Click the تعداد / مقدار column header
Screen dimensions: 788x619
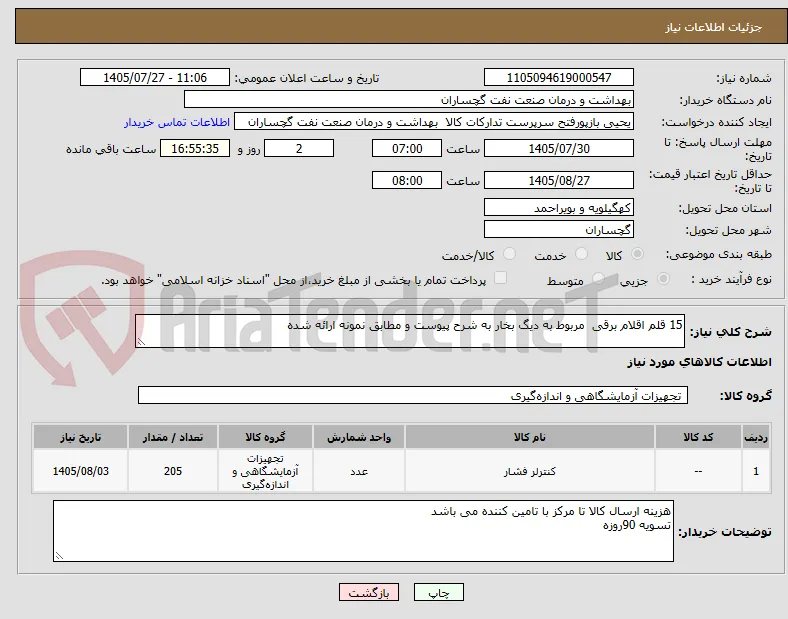point(173,437)
